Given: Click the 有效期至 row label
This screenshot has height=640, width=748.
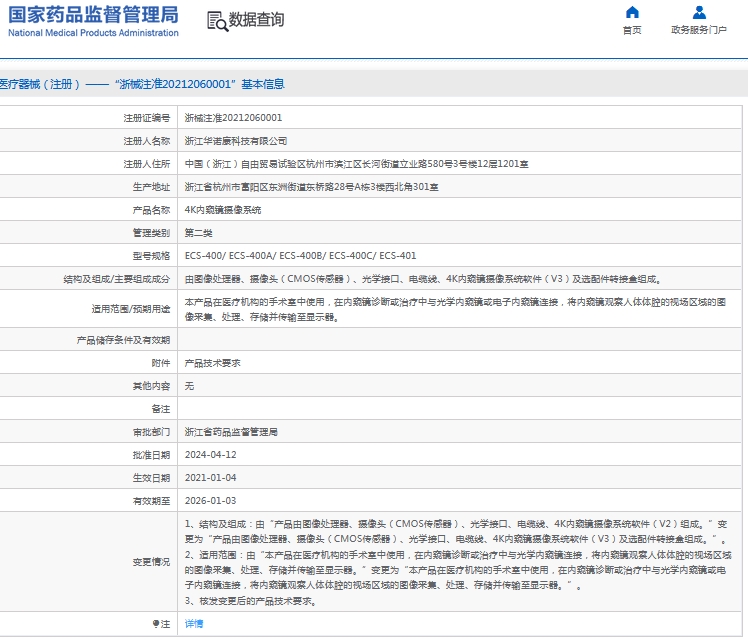Looking at the screenshot, I should coord(151,501).
